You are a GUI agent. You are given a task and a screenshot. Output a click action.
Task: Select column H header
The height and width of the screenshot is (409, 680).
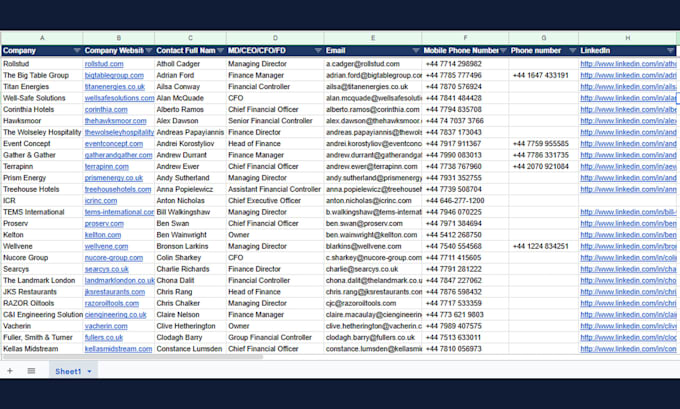[627, 38]
